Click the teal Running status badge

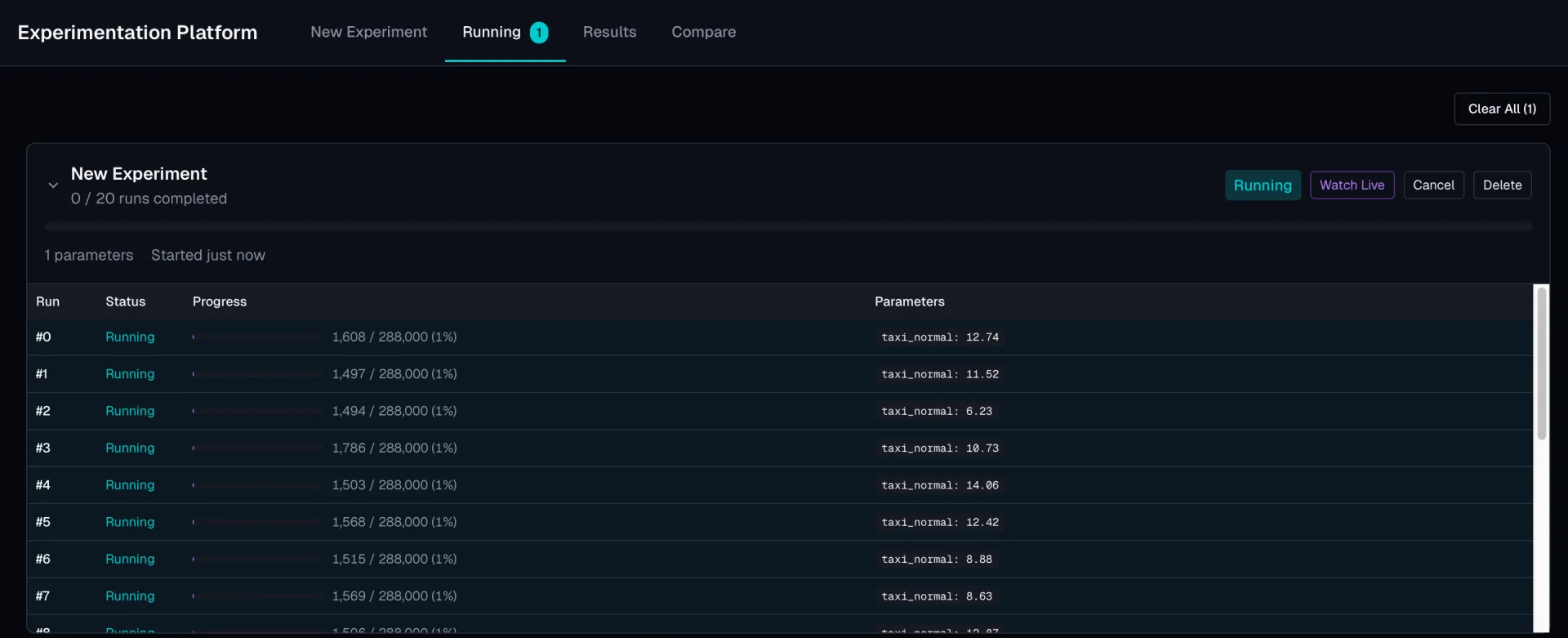click(1262, 185)
